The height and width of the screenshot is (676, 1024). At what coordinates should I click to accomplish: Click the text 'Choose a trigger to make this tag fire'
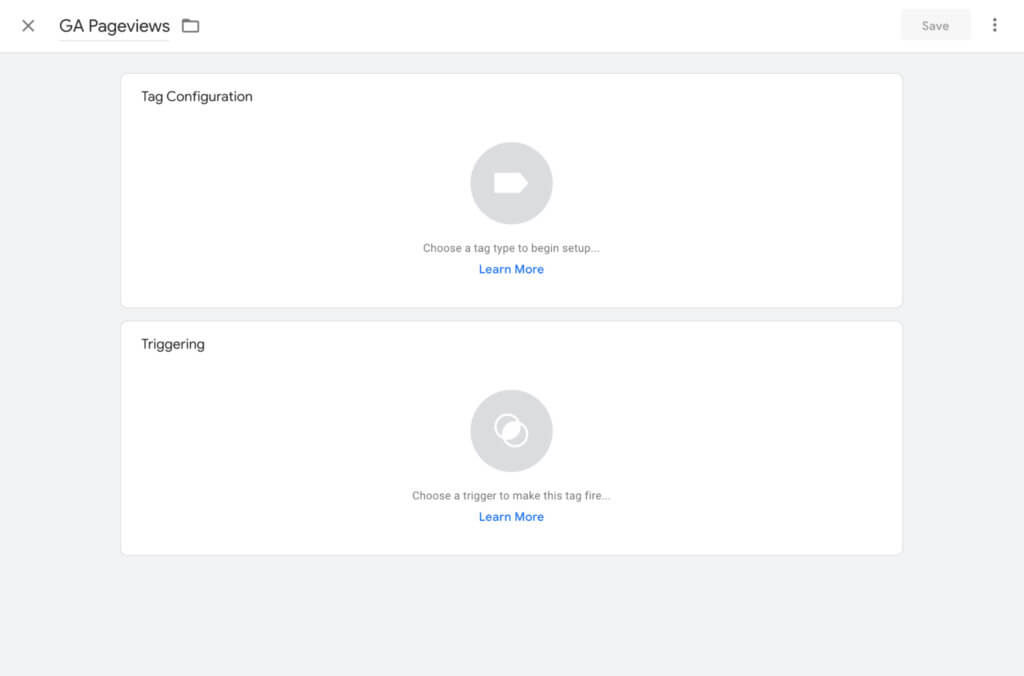pyautogui.click(x=511, y=494)
